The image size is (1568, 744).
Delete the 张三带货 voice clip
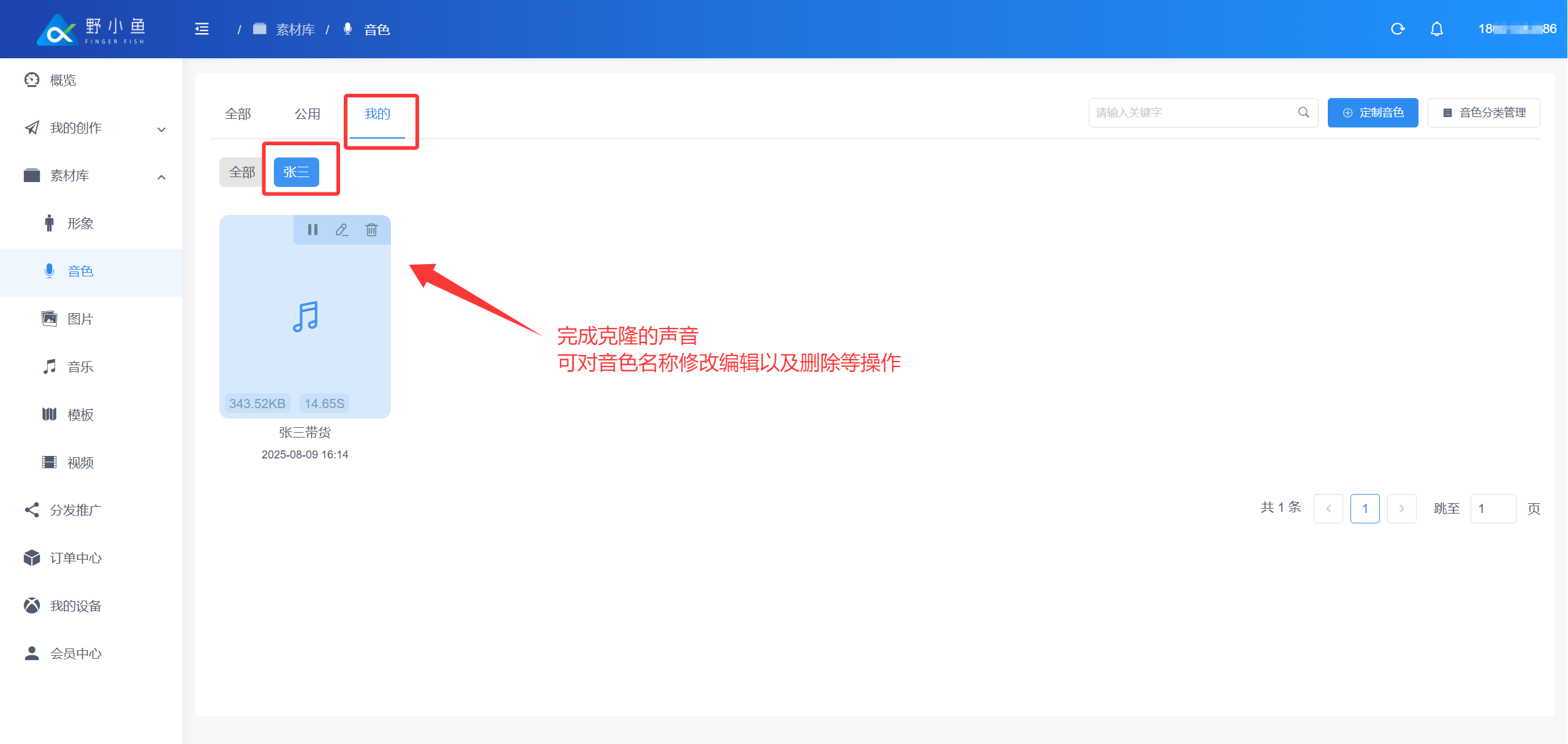pos(371,230)
